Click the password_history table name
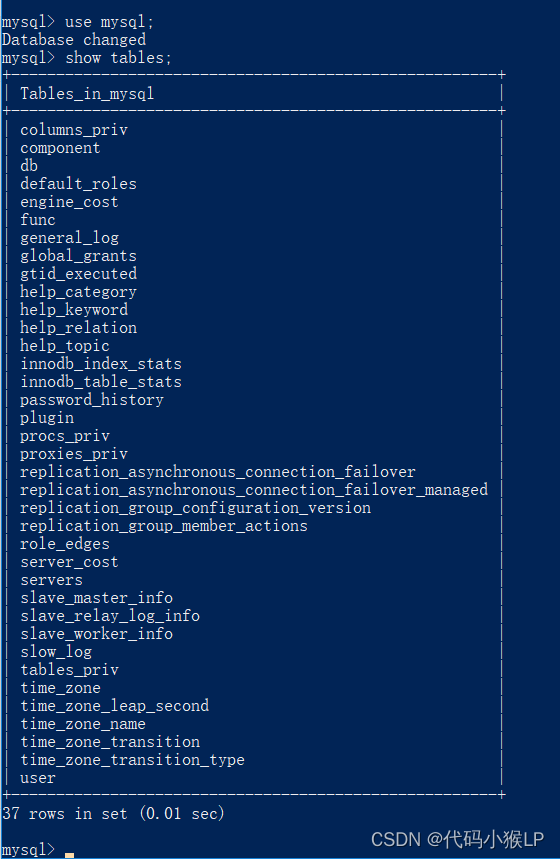This screenshot has height=859, width=560. (92, 400)
